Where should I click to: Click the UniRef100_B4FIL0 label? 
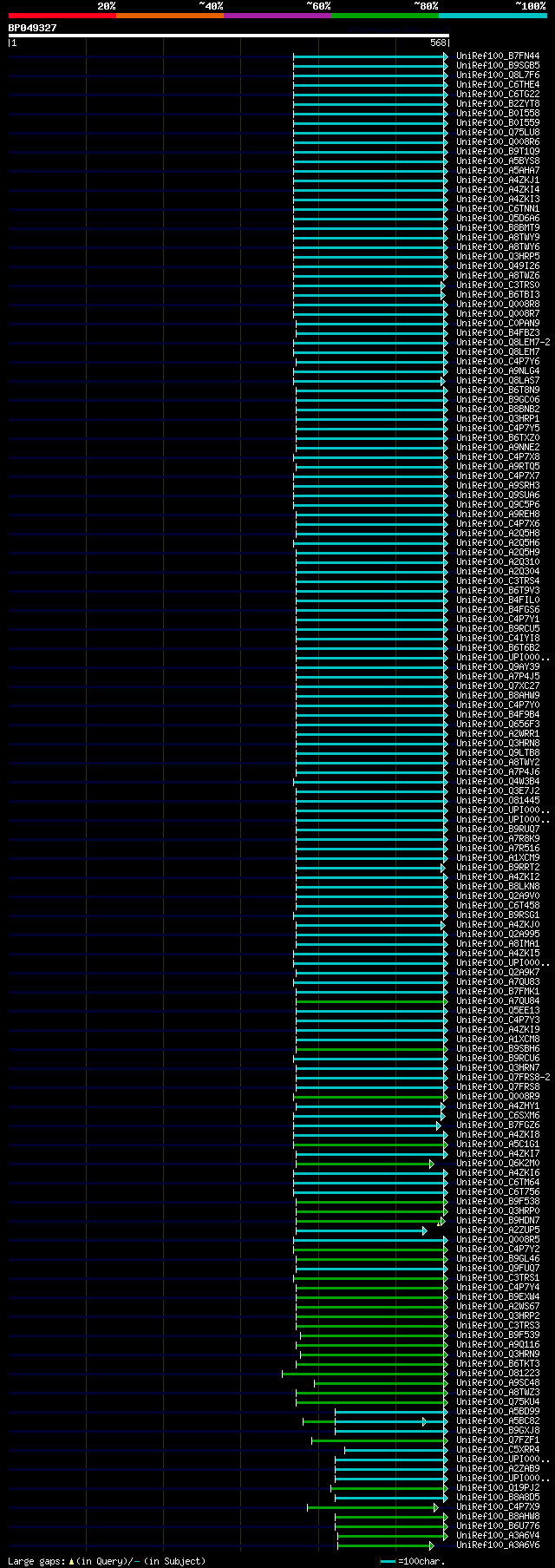[498, 600]
